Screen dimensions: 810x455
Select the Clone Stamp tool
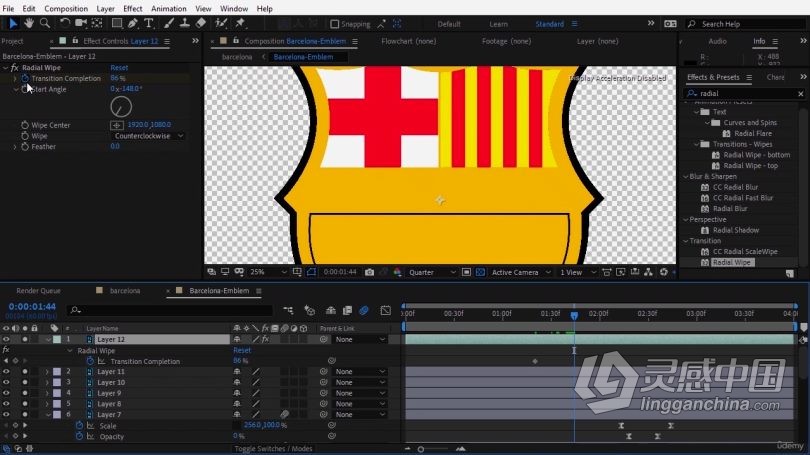(184, 23)
